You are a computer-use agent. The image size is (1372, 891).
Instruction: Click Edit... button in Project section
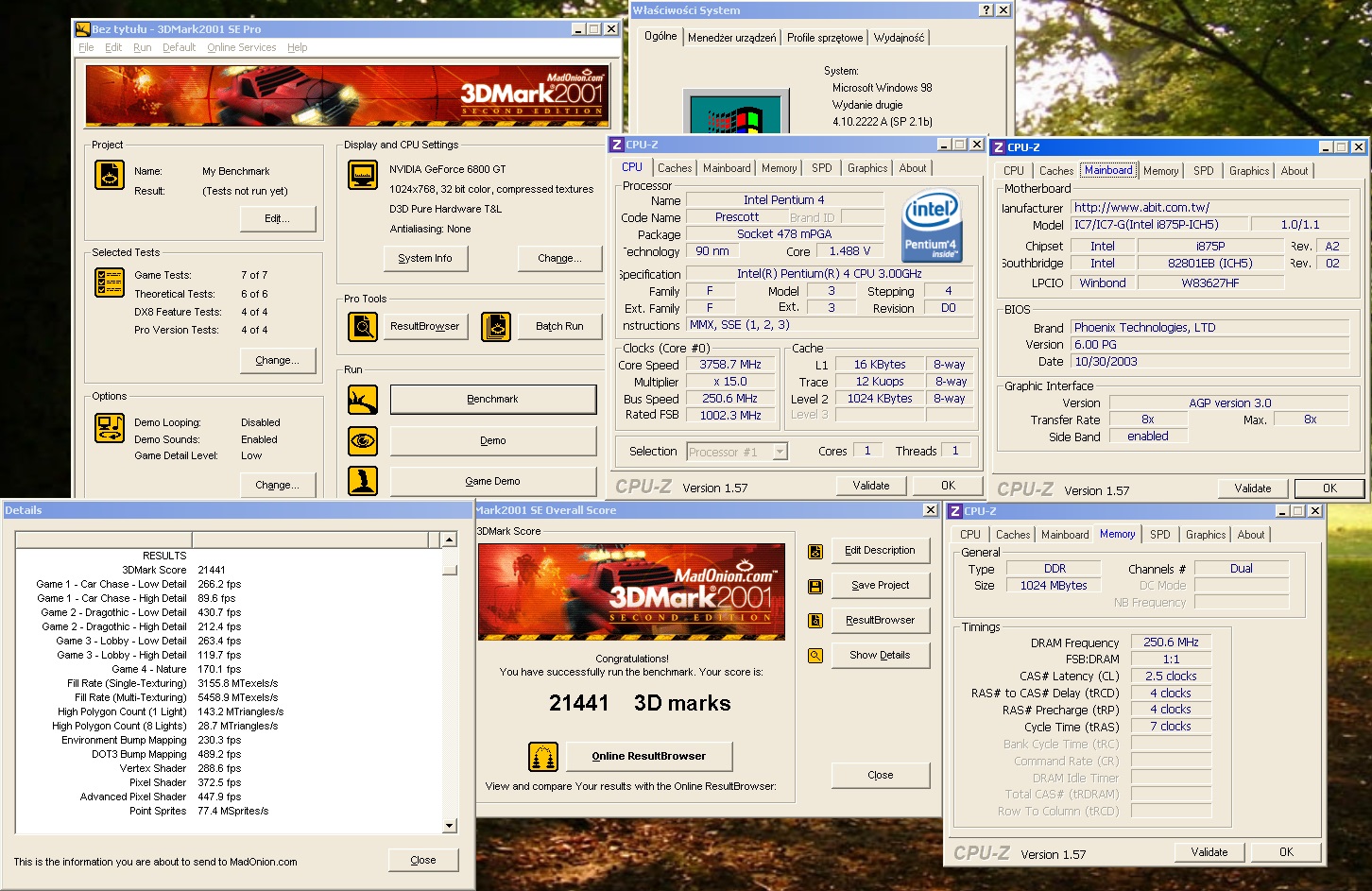coord(277,218)
